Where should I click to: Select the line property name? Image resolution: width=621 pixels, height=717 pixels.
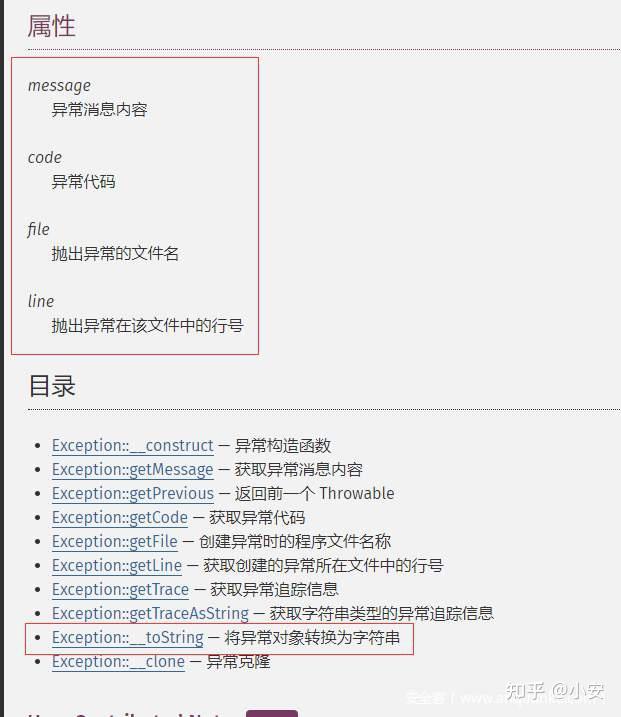click(41, 301)
